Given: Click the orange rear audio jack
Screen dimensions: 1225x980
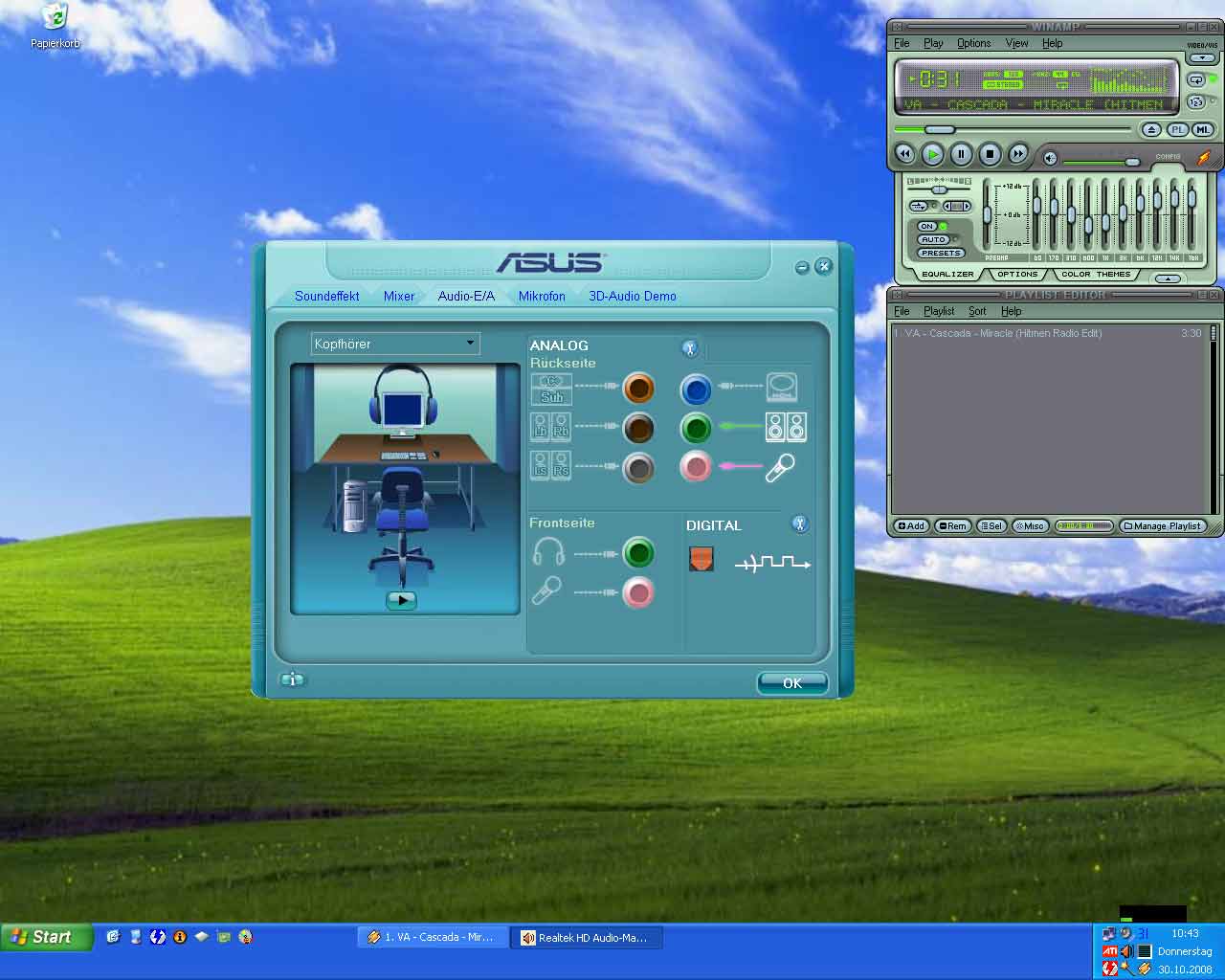Looking at the screenshot, I should pyautogui.click(x=638, y=389).
